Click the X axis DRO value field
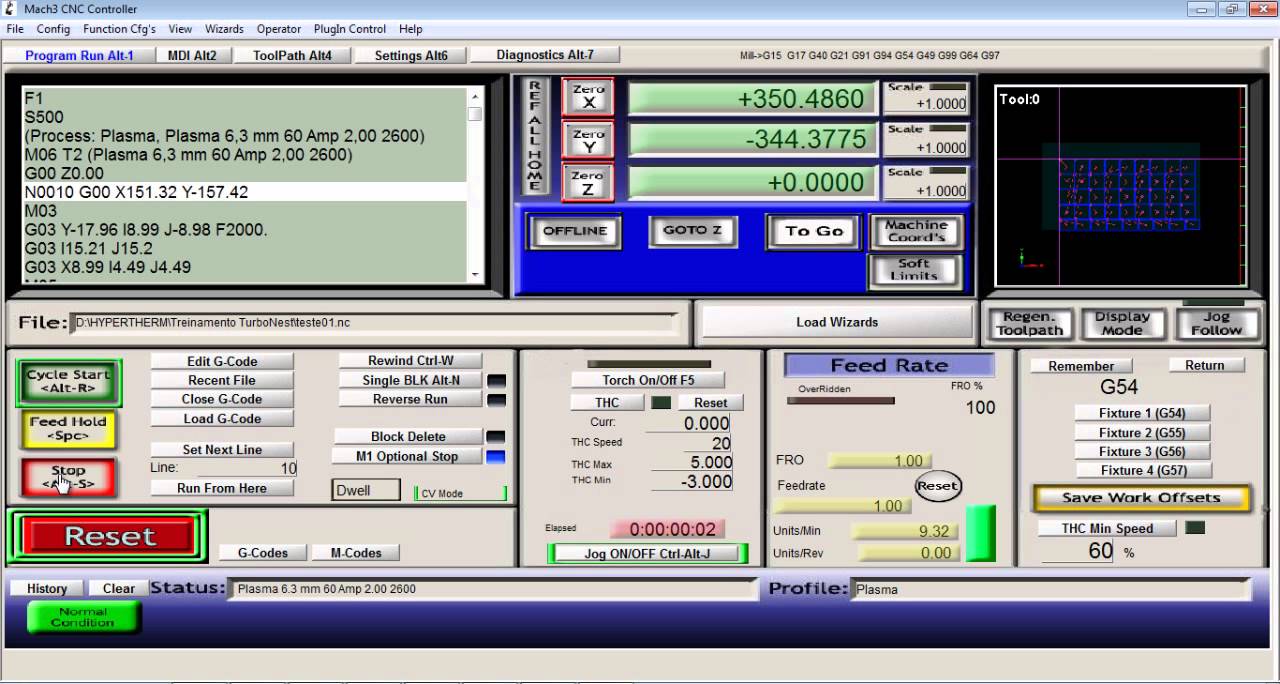This screenshot has height=684, width=1280. point(752,99)
